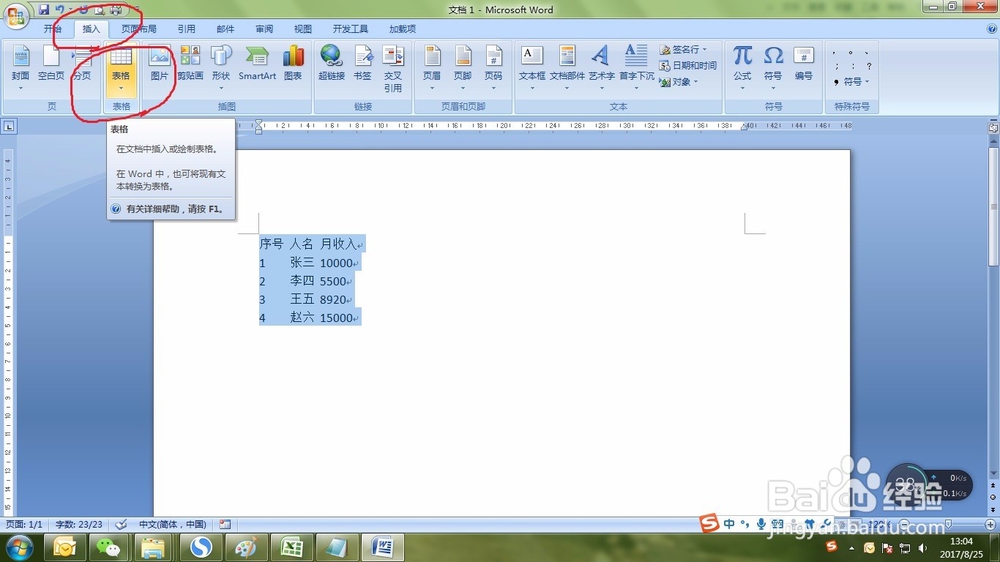Open Excel from the taskbar

(292, 547)
